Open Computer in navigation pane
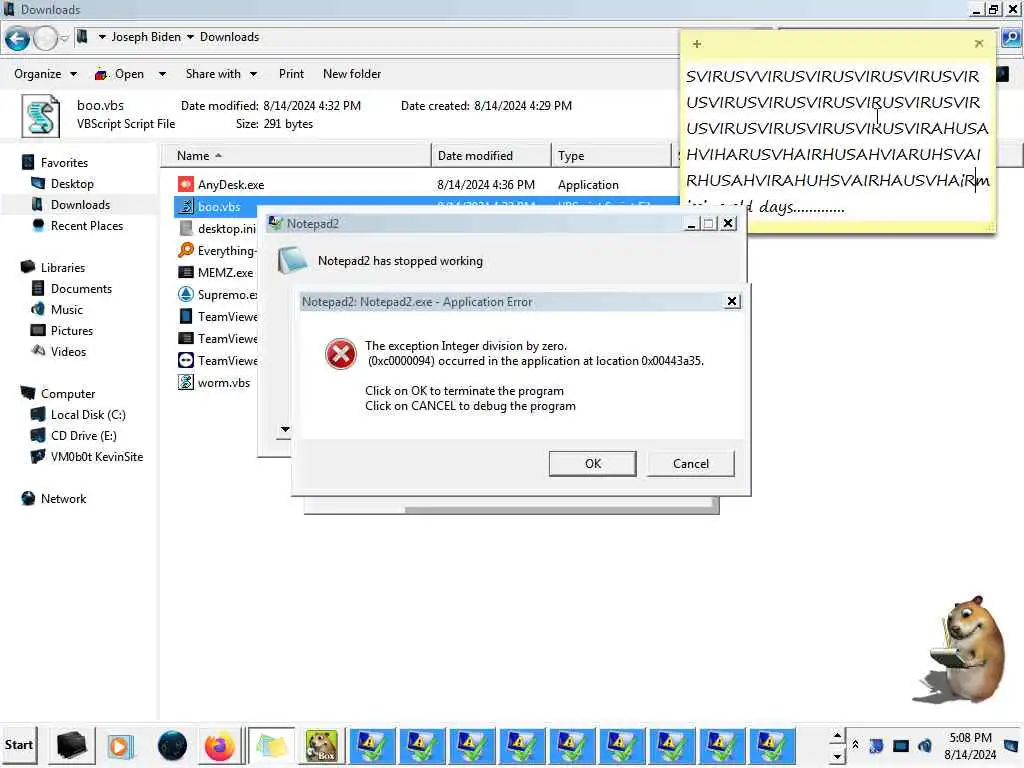1024x768 pixels. click(68, 394)
